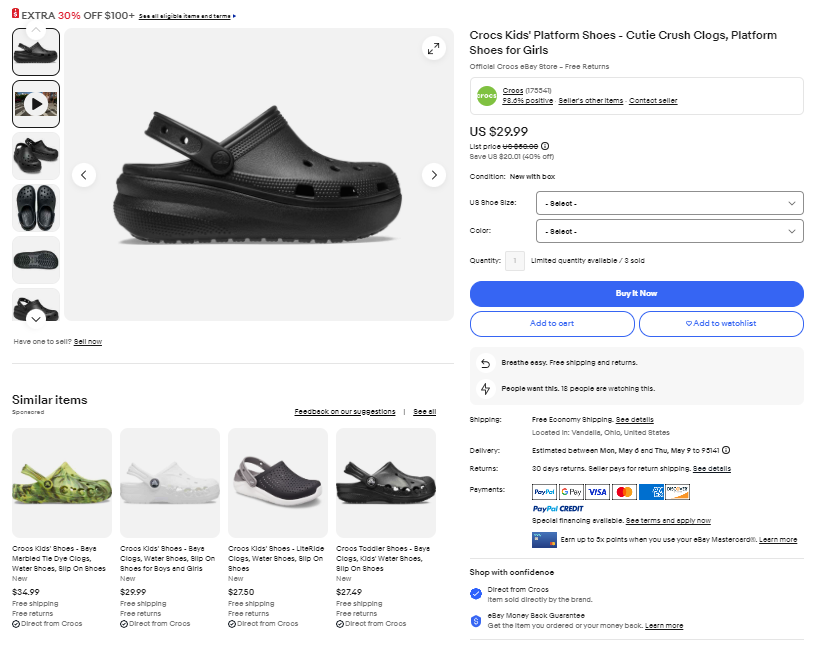This screenshot has height=647, width=820.
Task: Click the Discover payment icon
Action: [677, 492]
